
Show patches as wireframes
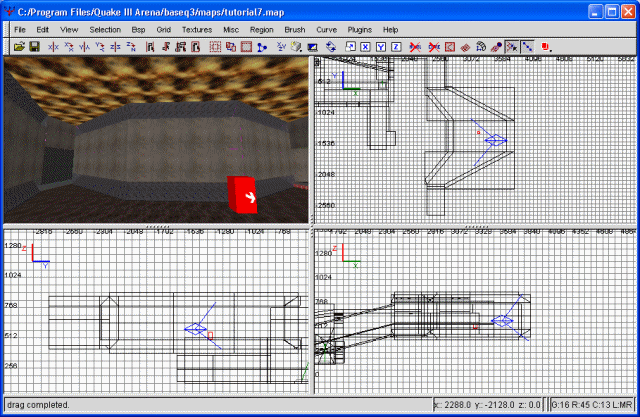(x=465, y=47)
